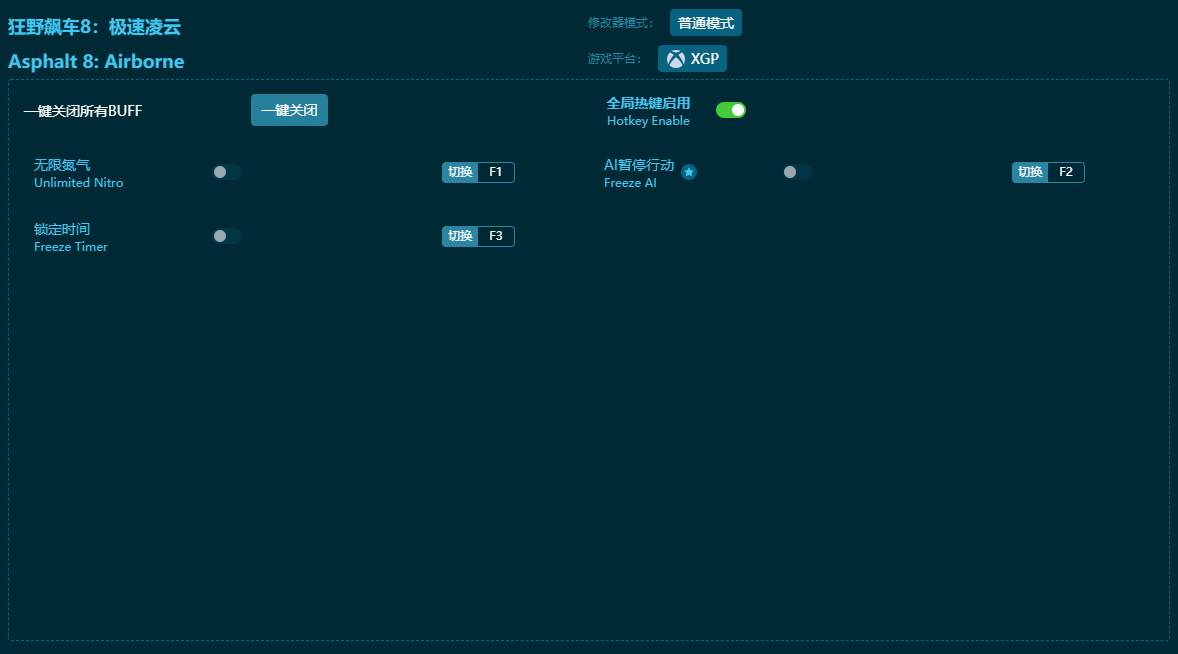Select the F1 hotkey field

click(496, 172)
